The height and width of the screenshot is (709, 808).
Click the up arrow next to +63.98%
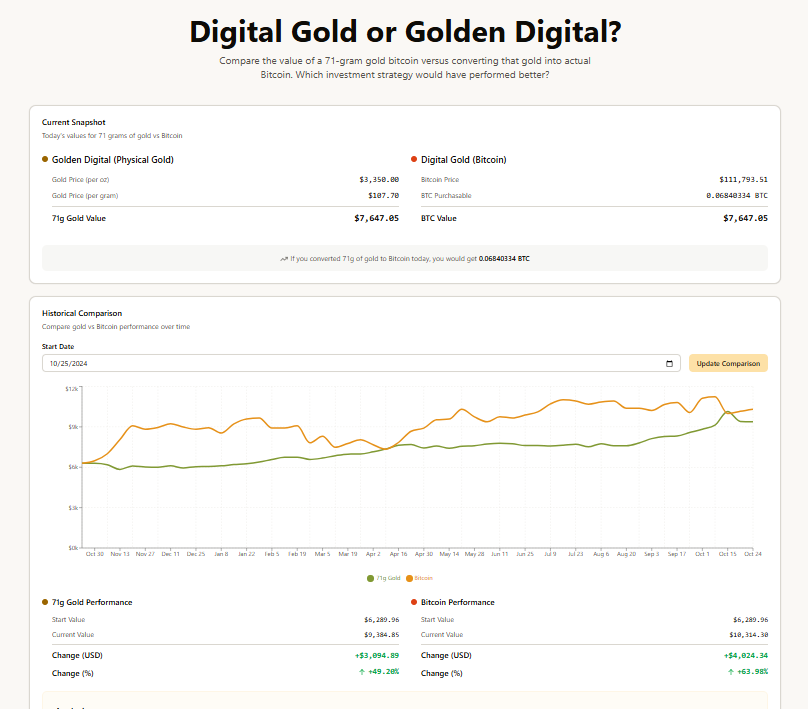click(731, 672)
